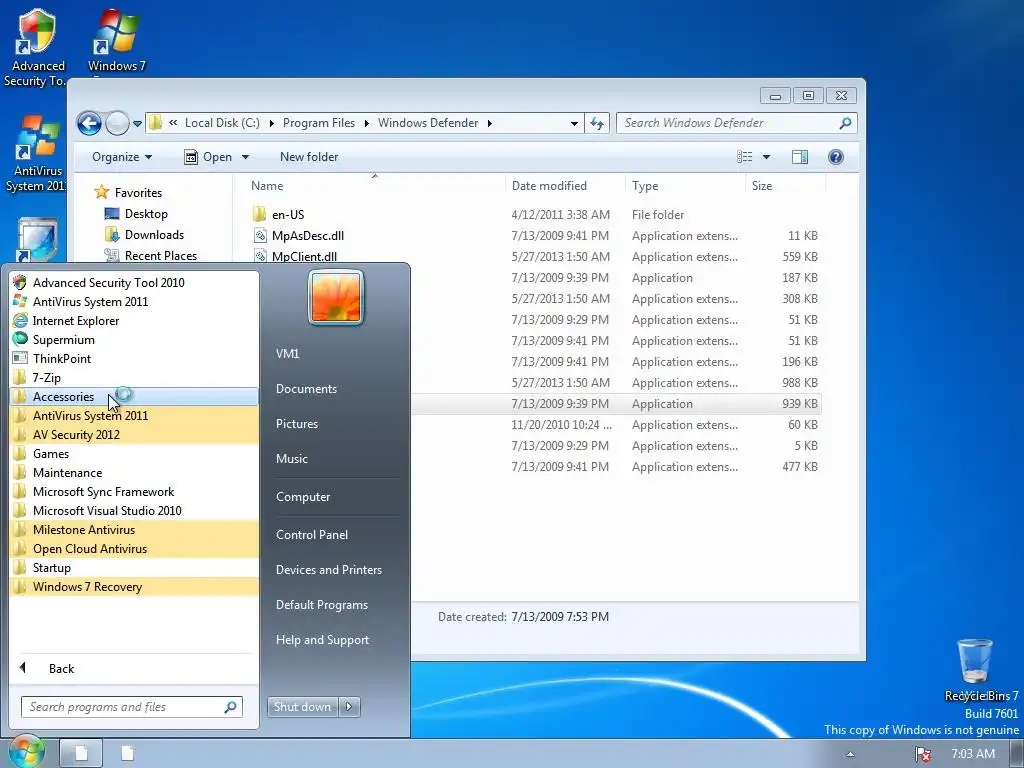The image size is (1024, 768).
Task: Open Control Panel from Start menu
Action: click(312, 534)
